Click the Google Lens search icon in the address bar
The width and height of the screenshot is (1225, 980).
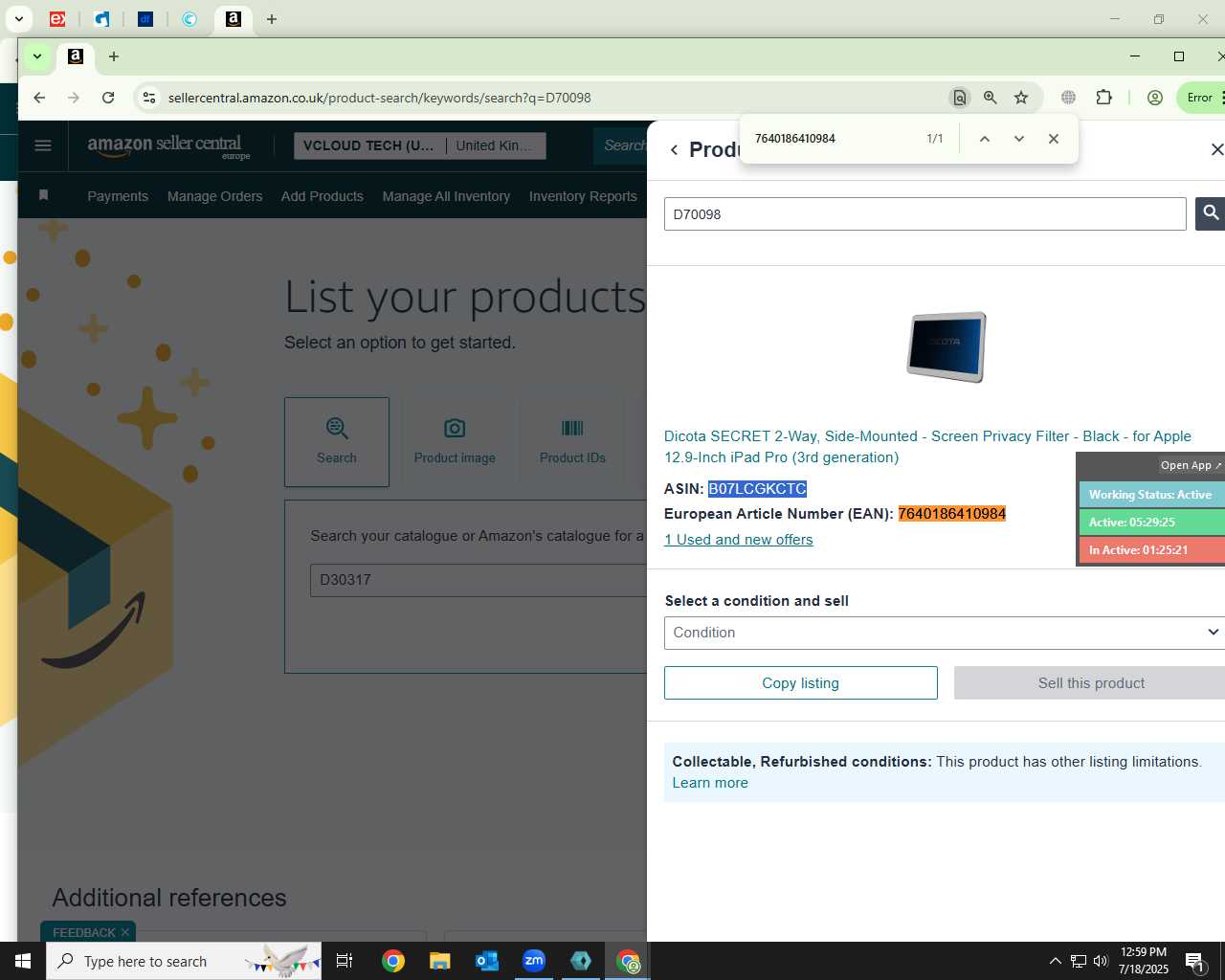tap(959, 98)
